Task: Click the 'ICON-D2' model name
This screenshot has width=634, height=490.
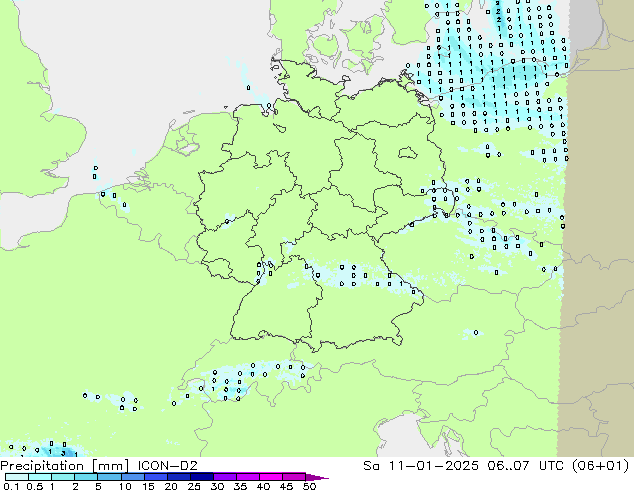Action: [x=167, y=466]
